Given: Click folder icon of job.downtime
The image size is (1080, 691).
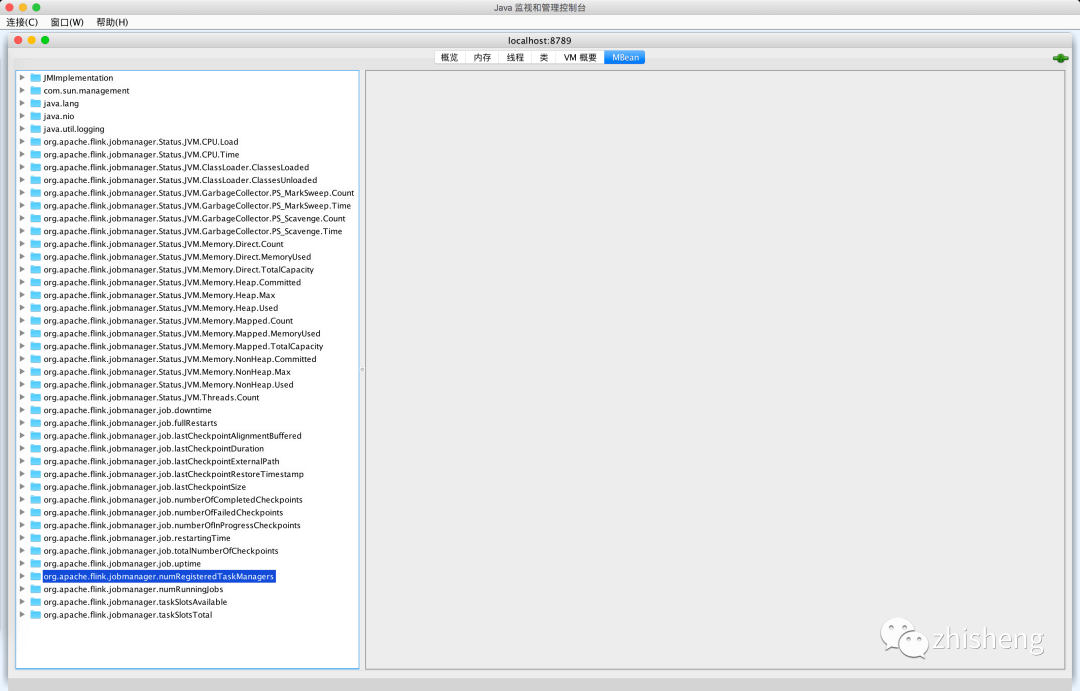Looking at the screenshot, I should [x=36, y=410].
